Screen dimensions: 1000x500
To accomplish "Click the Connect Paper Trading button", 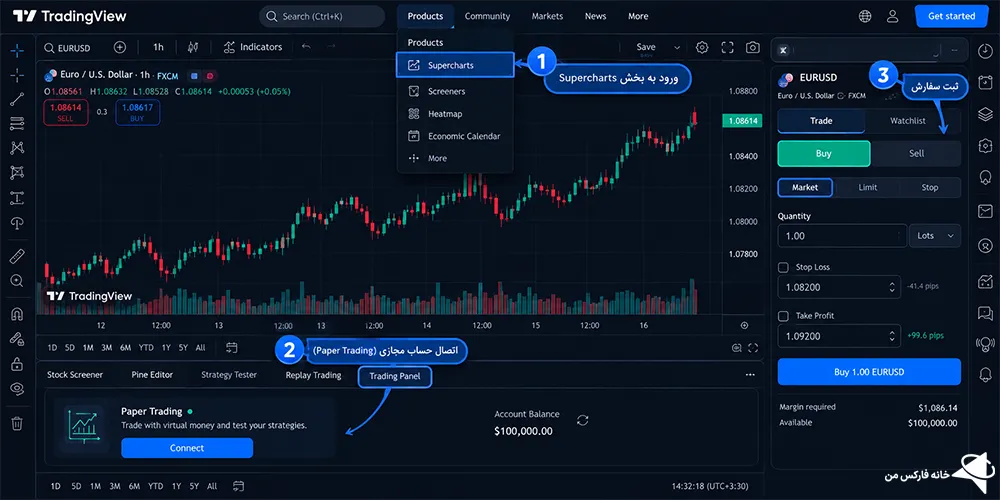I will 187,448.
